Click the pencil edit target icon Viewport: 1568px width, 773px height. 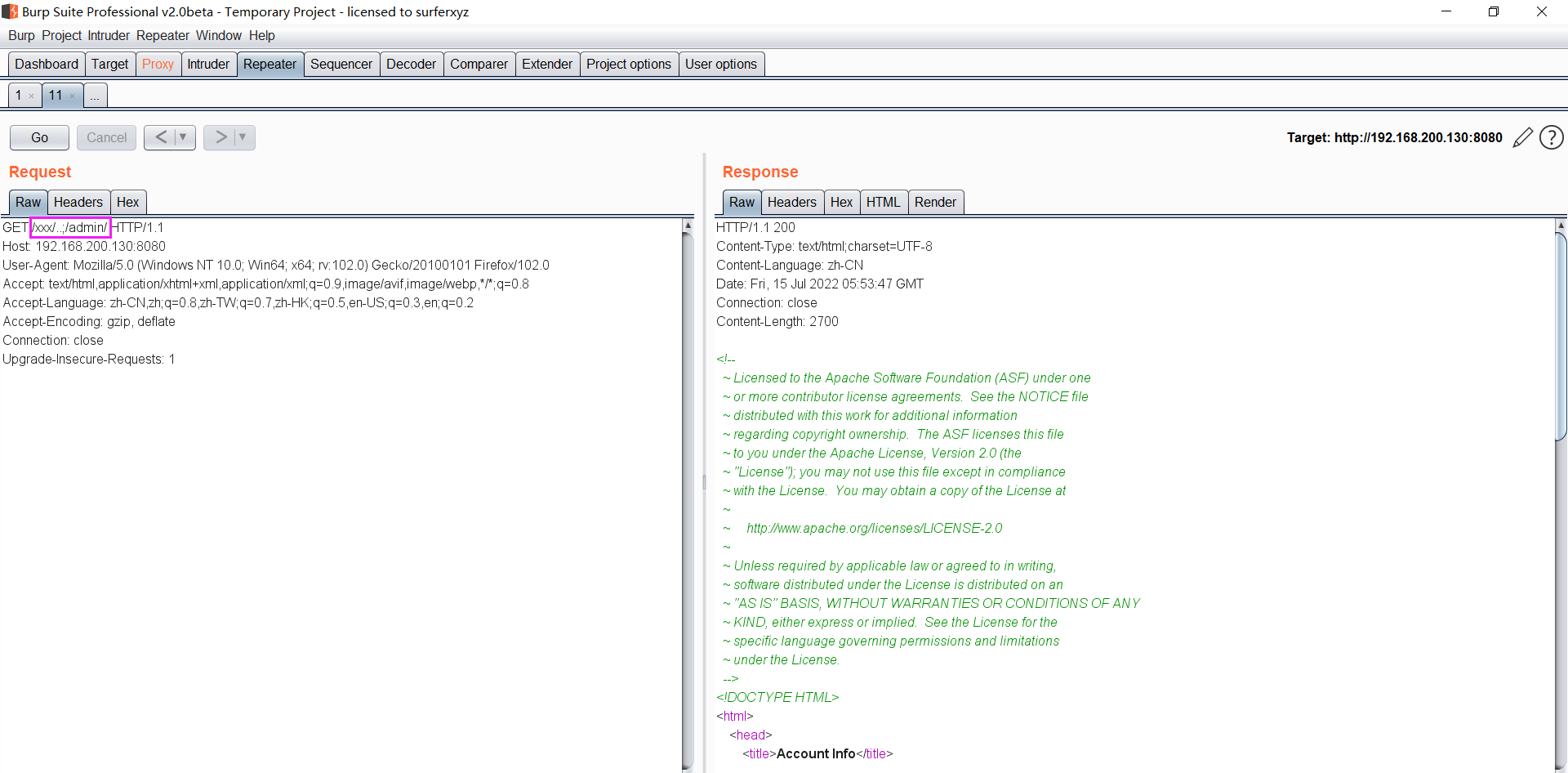1522,137
